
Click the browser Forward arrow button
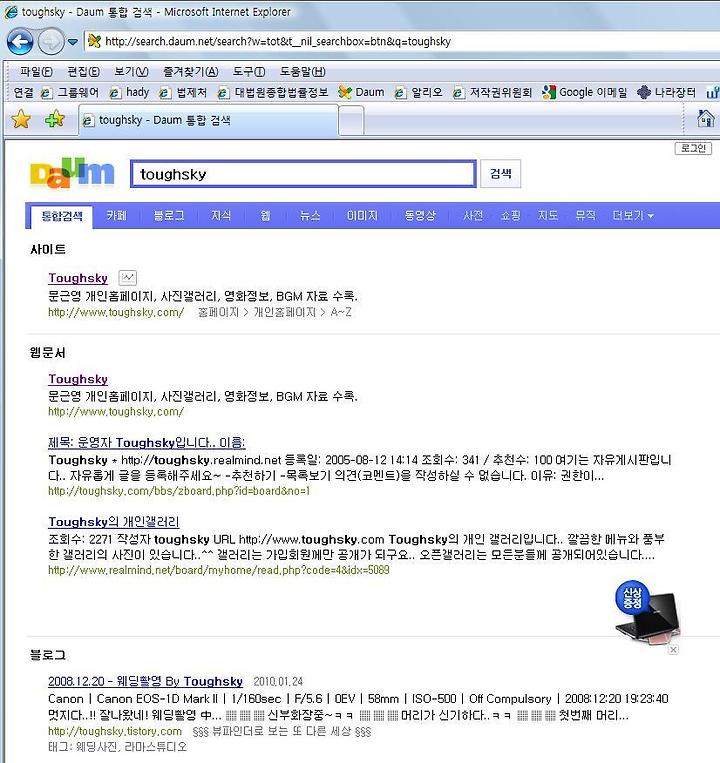(51, 42)
